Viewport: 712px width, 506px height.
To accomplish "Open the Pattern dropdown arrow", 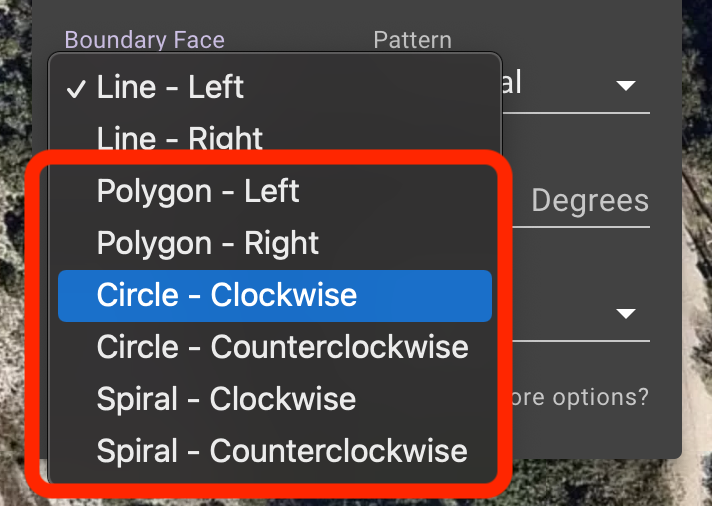I will 626,85.
